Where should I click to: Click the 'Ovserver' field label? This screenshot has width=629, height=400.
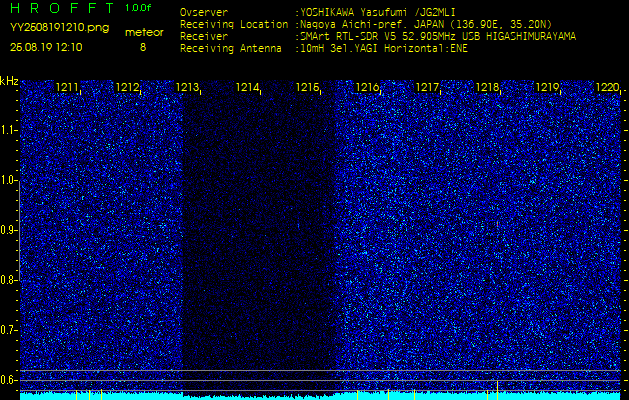pyautogui.click(x=204, y=12)
